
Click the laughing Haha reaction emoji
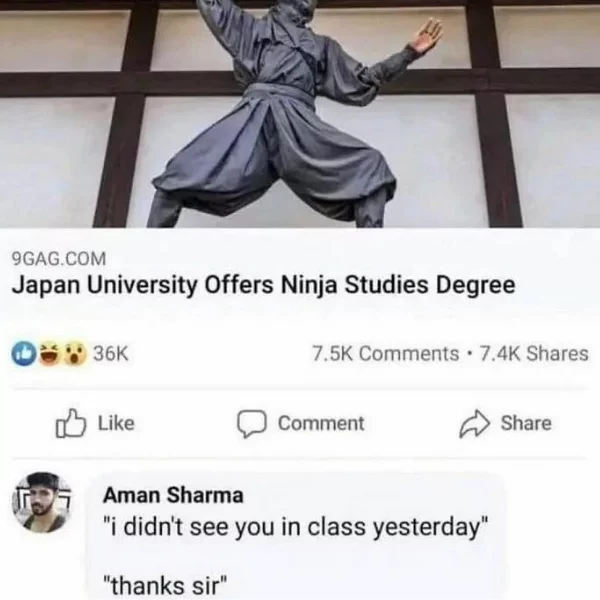pos(48,353)
